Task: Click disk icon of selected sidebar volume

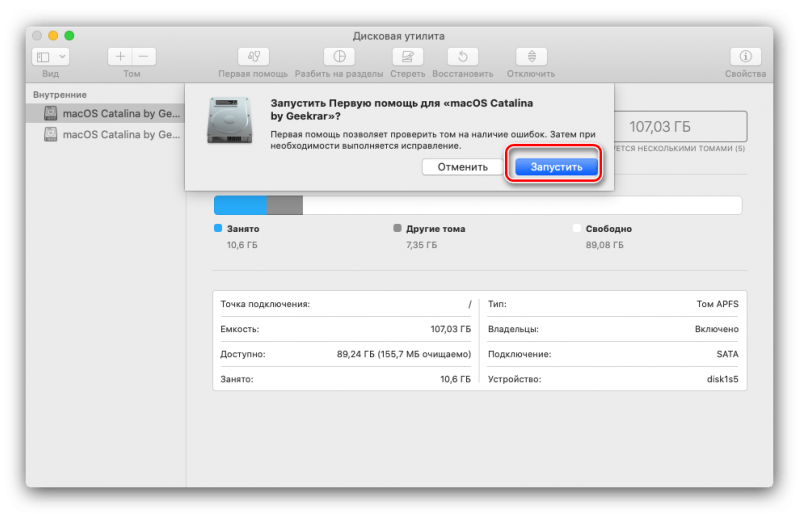Action: click(x=51, y=113)
